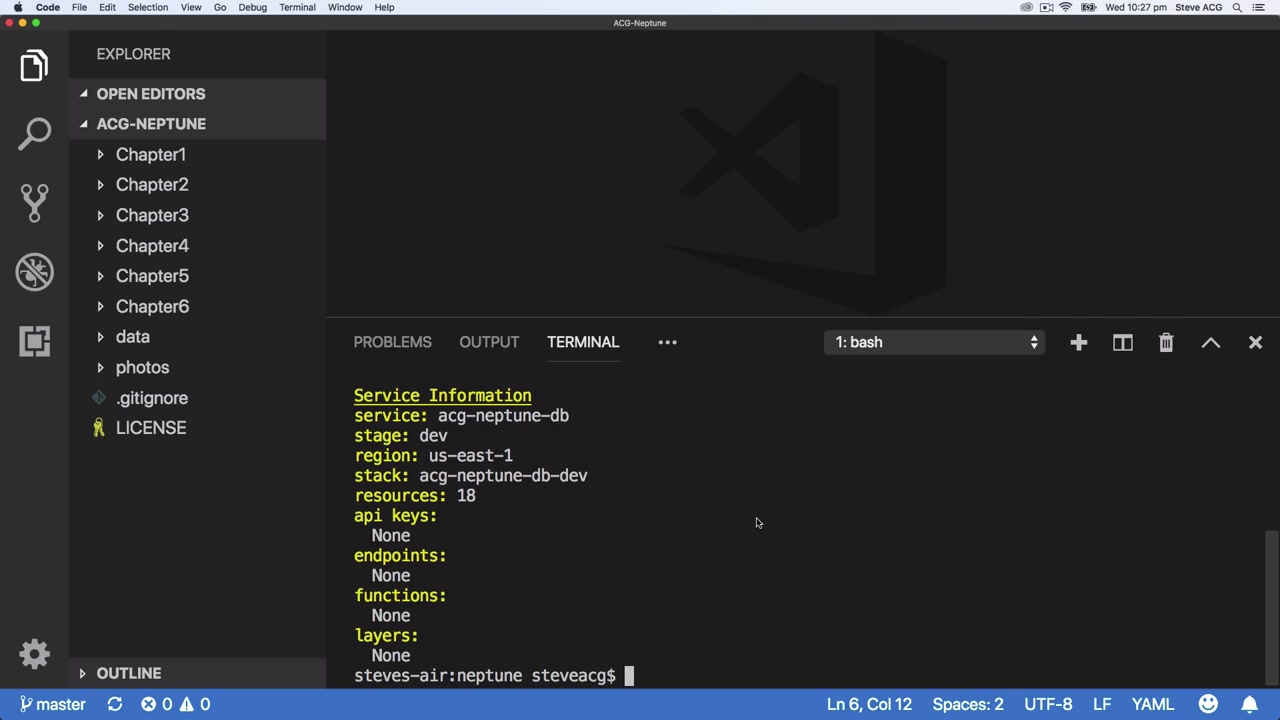The width and height of the screenshot is (1280, 720).
Task: Open the View menu
Action: coord(190,7)
